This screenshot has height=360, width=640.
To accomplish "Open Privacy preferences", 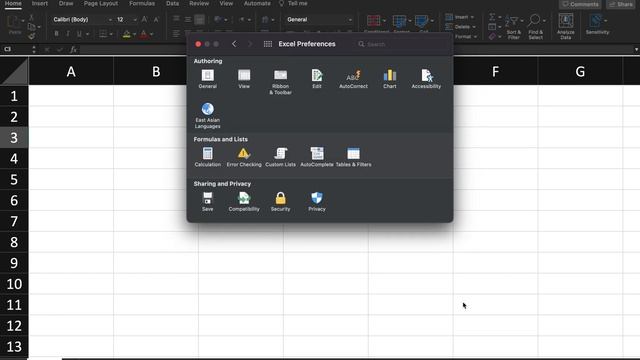I will tap(317, 202).
